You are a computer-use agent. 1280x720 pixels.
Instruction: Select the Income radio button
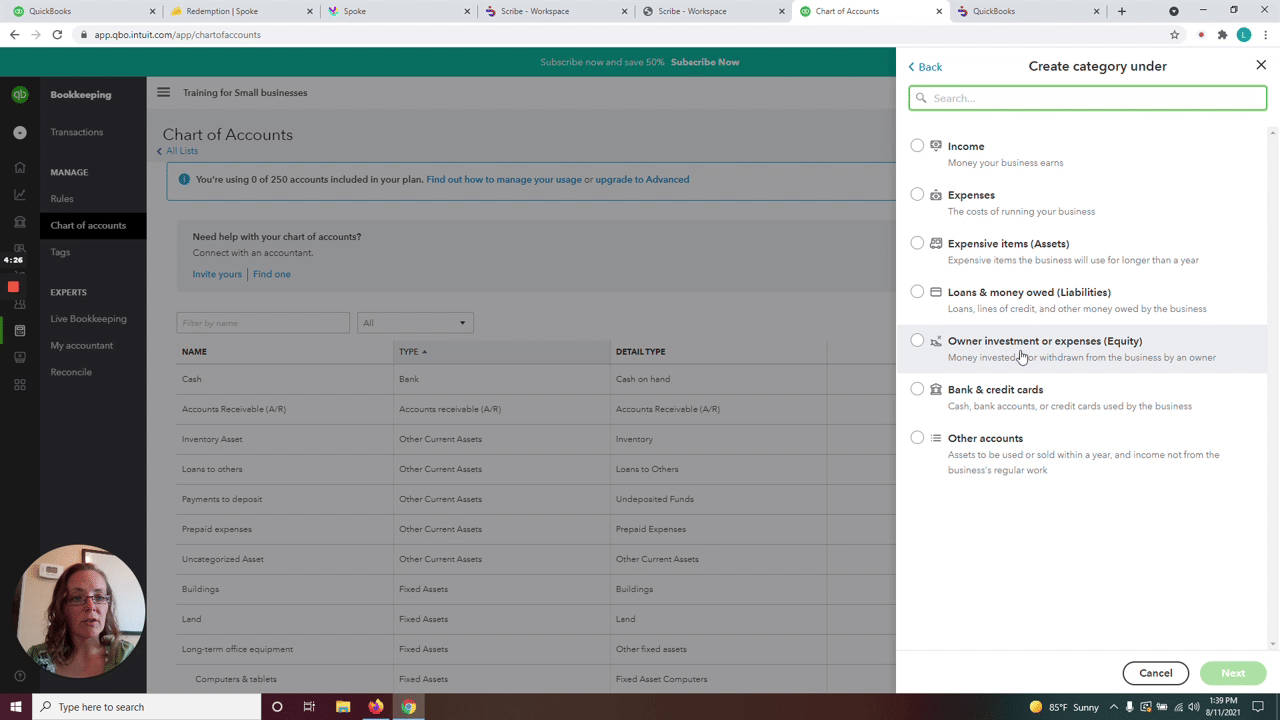point(917,146)
